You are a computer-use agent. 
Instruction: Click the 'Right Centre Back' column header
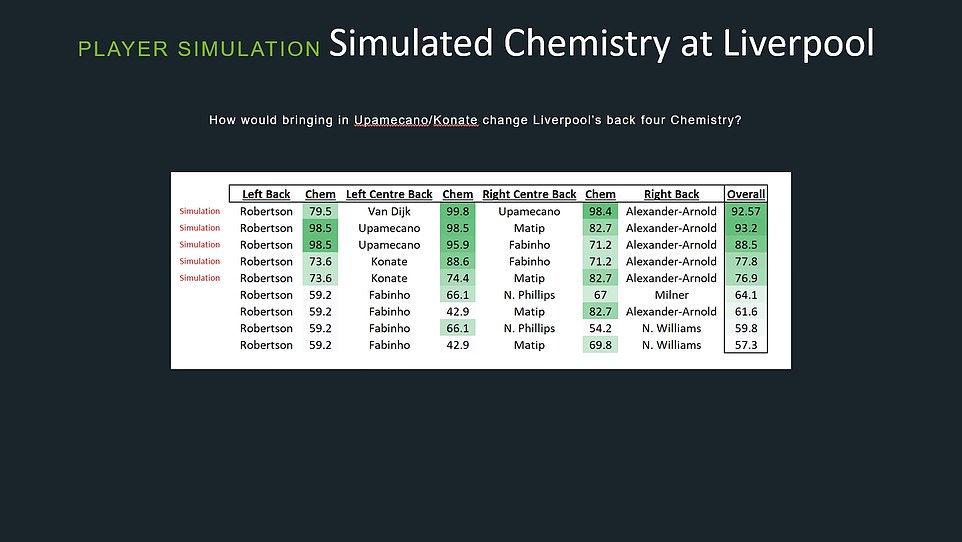[529, 194]
